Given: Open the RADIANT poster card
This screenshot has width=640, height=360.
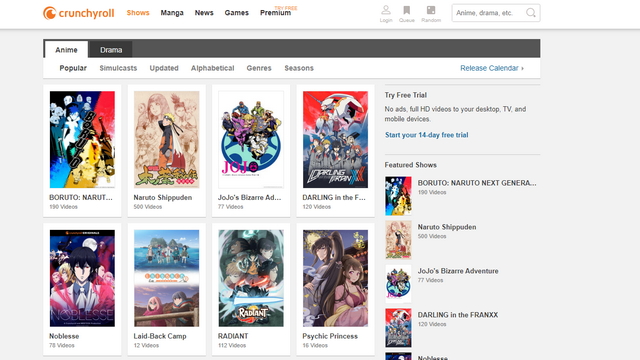Looking at the screenshot, I should (x=251, y=289).
